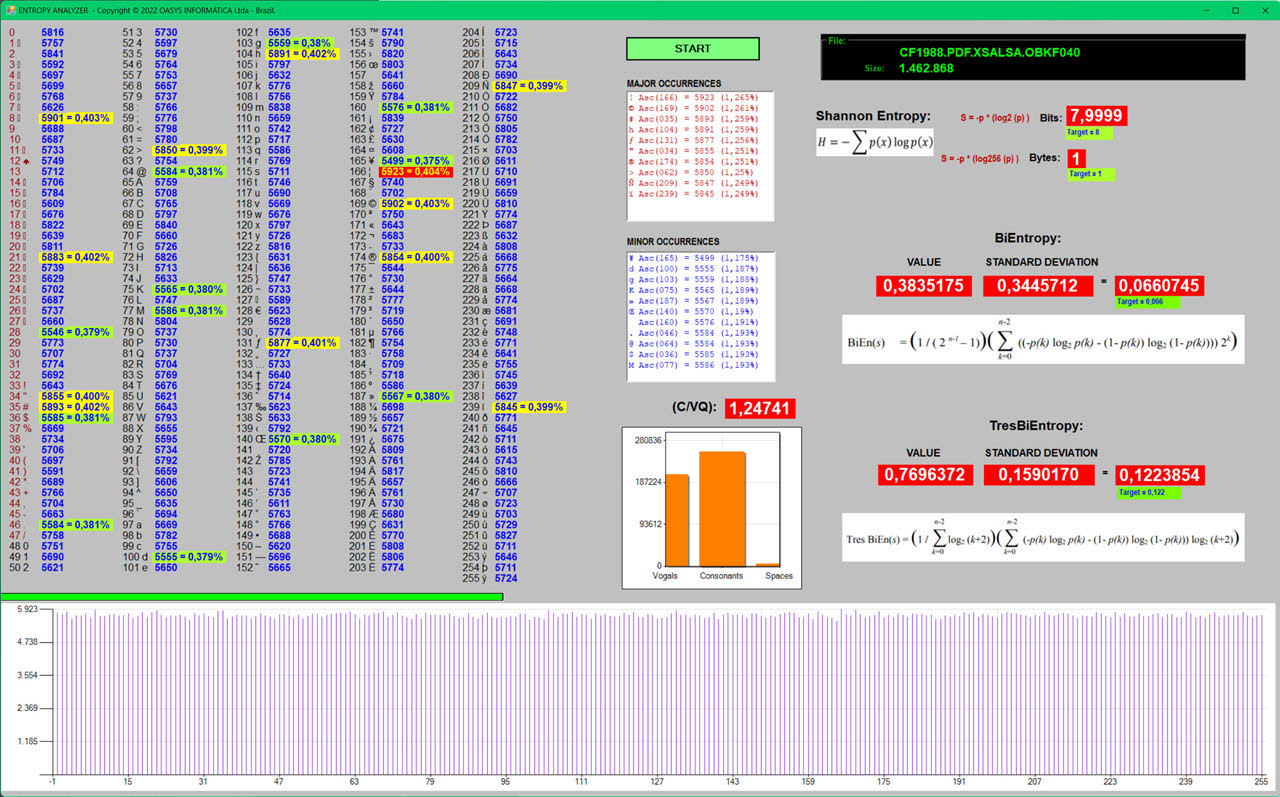Click the red highlighted 5923 = 0,404% cell
The height and width of the screenshot is (797, 1280).
(x=416, y=172)
